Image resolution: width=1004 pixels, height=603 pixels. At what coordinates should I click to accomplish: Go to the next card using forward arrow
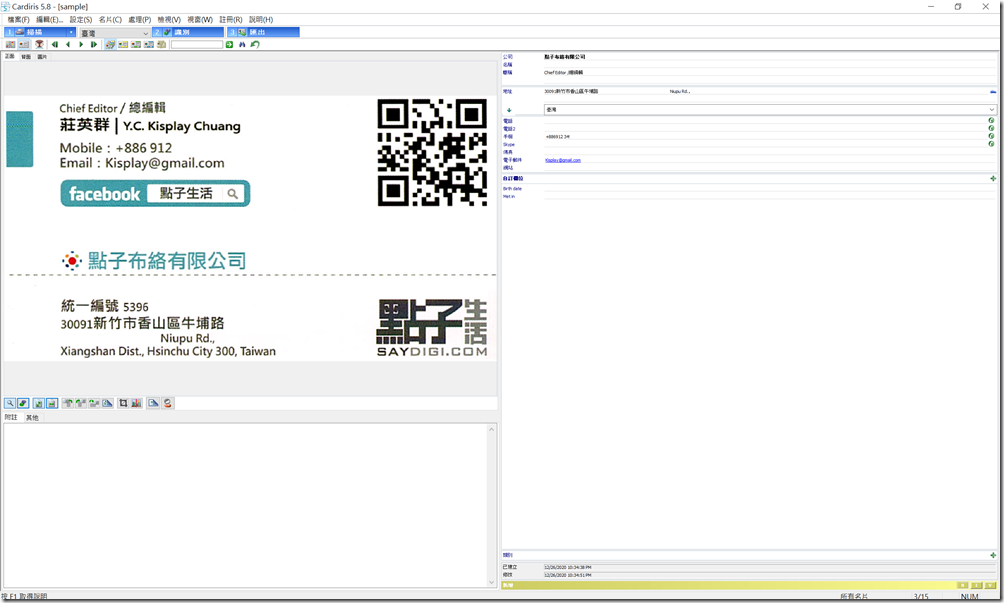tap(81, 44)
